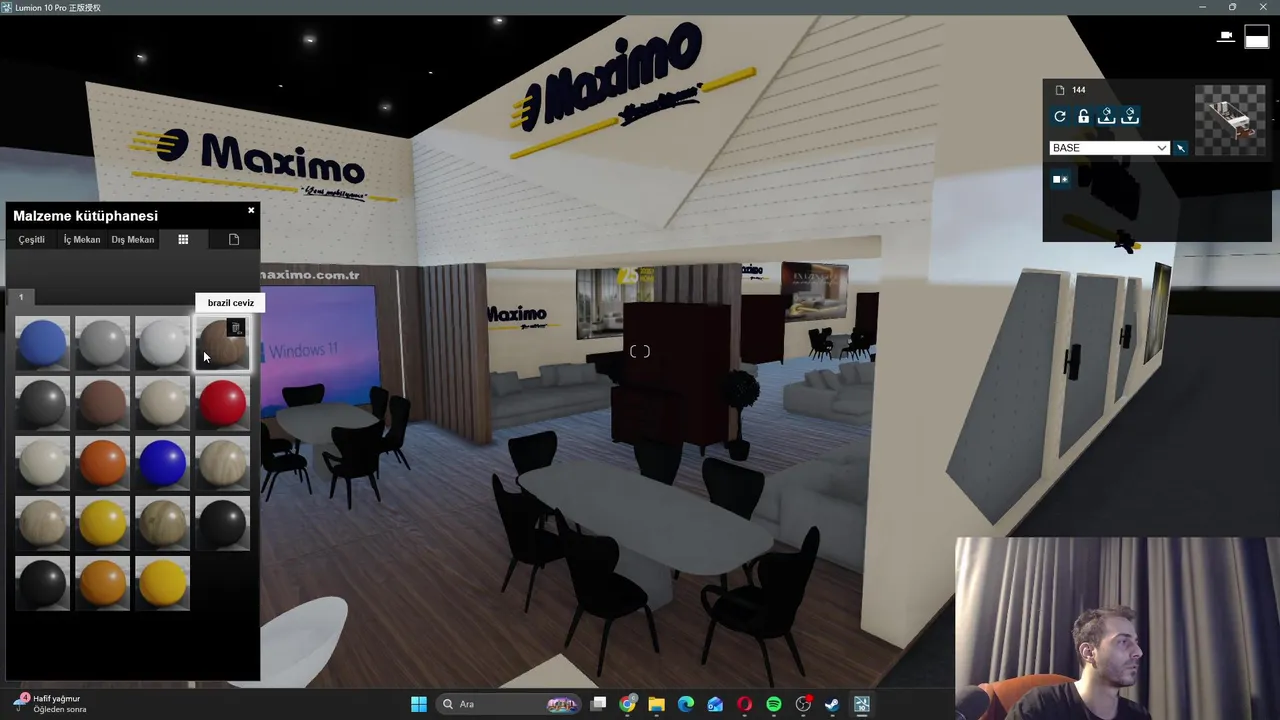
Task: Open Steam from the taskbar
Action: 832,704
